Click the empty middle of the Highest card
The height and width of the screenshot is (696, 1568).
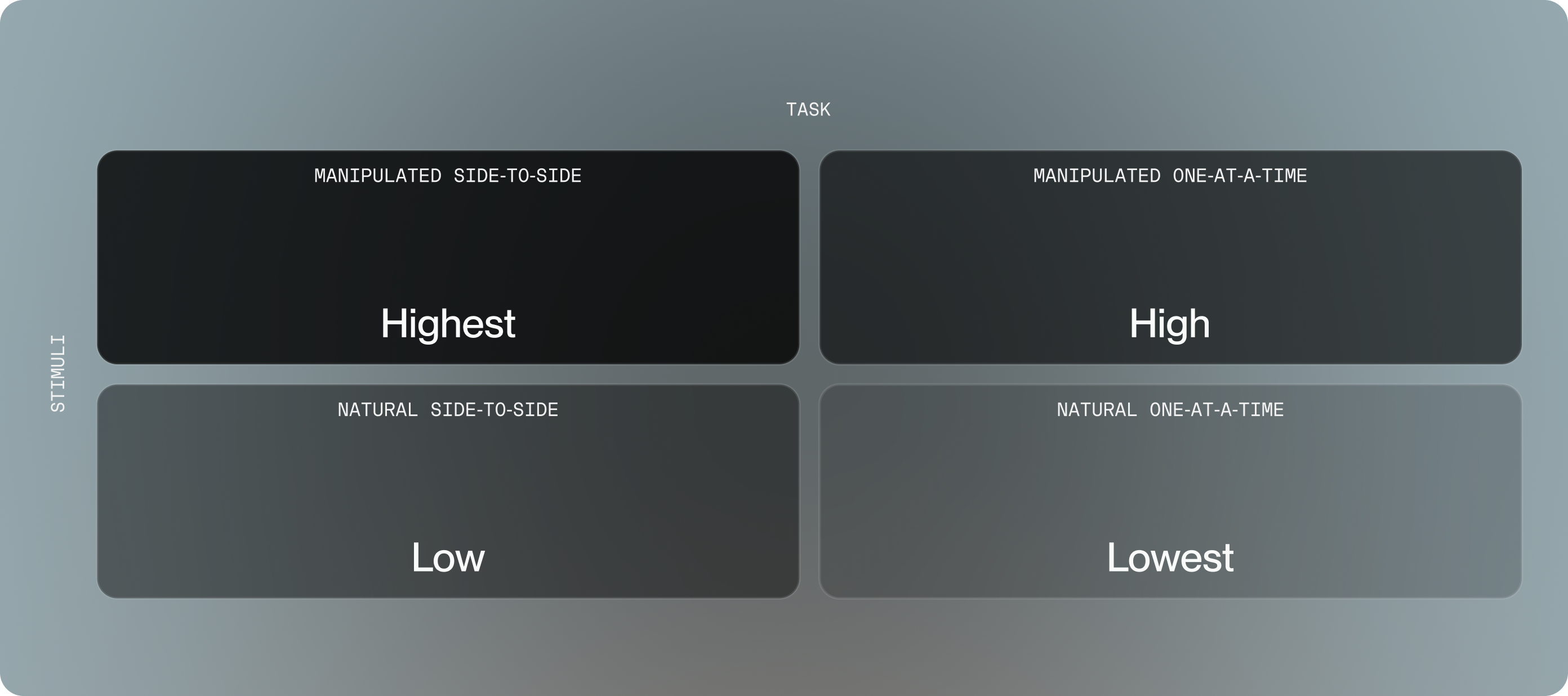(x=448, y=249)
